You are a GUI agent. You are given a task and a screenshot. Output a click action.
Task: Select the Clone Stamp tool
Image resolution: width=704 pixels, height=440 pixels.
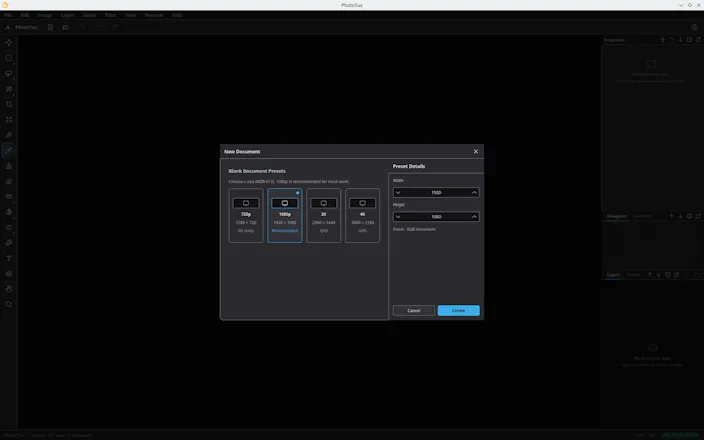[9, 166]
